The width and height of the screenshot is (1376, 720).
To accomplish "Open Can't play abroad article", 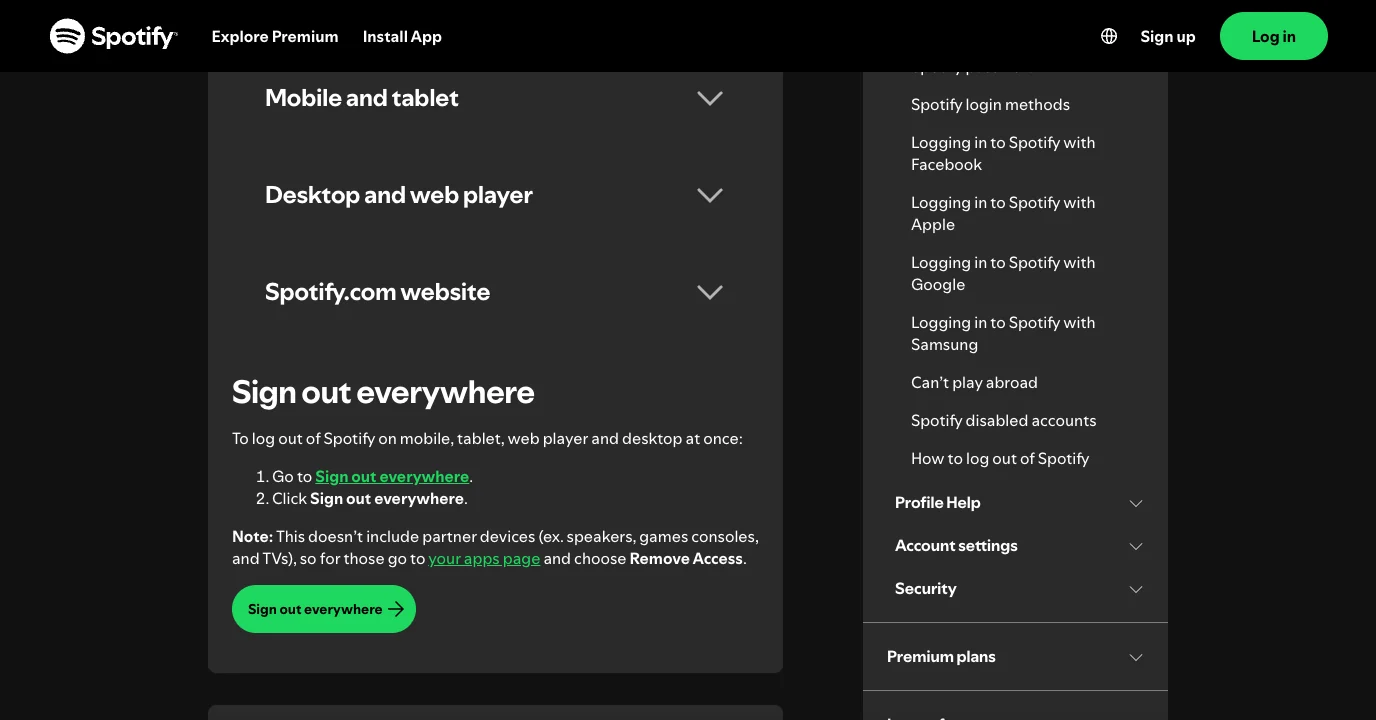I will tap(974, 383).
